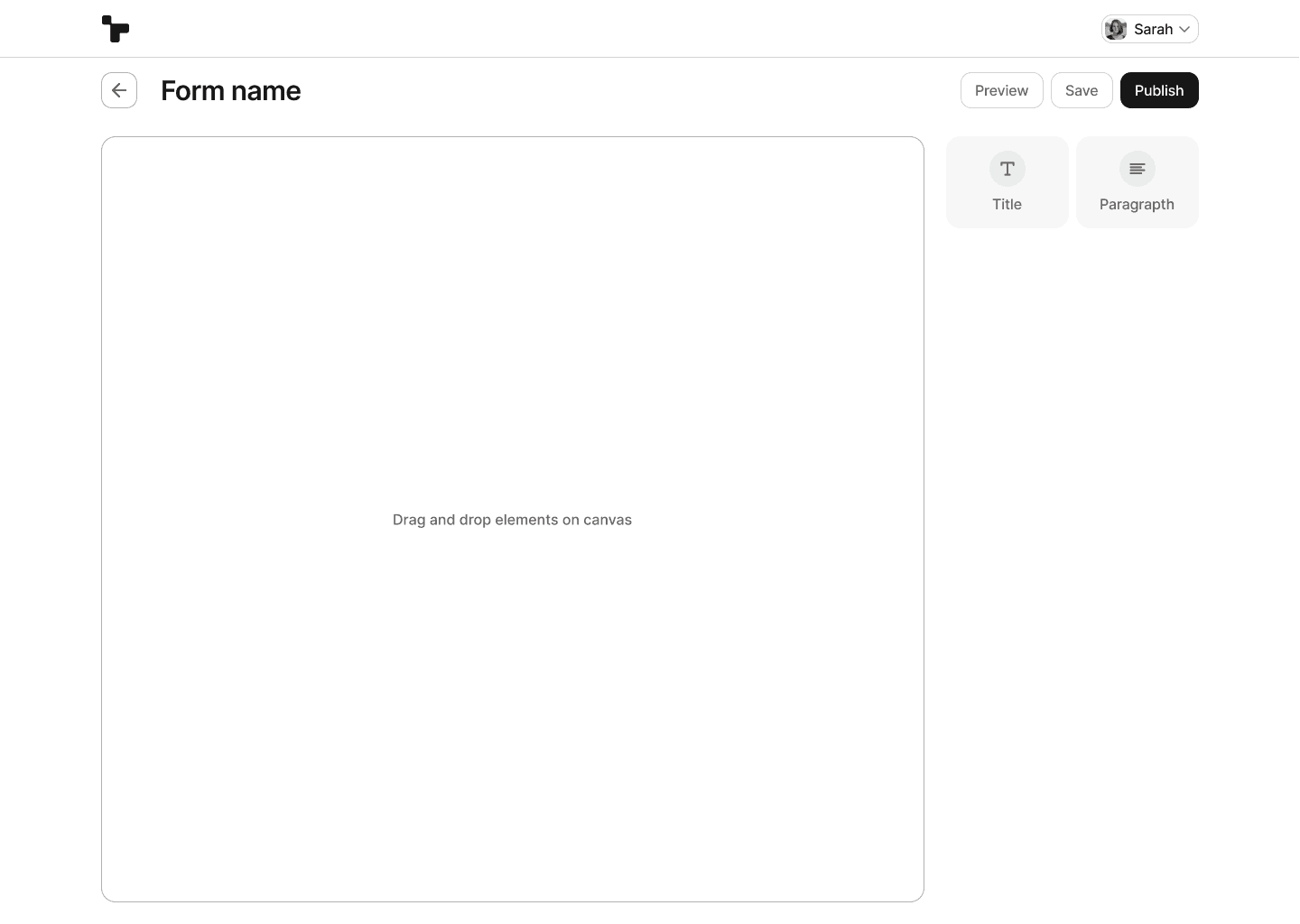Go back using the arrow button
Screen dimensions: 1300x924
tap(119, 90)
